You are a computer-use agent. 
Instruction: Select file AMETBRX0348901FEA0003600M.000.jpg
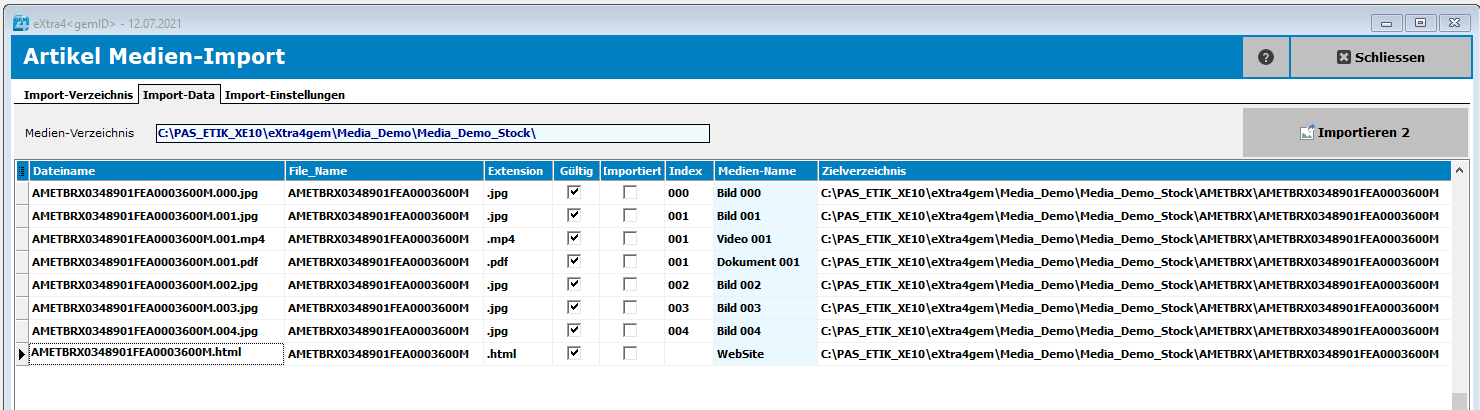point(157,192)
